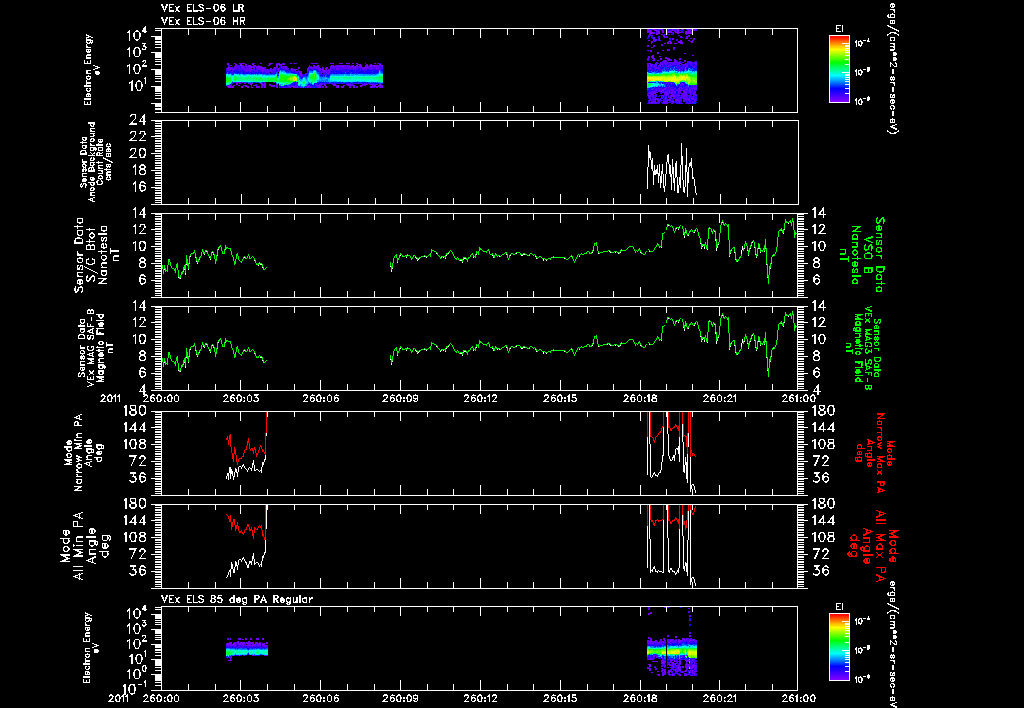This screenshot has height=708, width=1024.
Task: Select the 'Mode All Min PA Angle' label
Action: point(85,545)
